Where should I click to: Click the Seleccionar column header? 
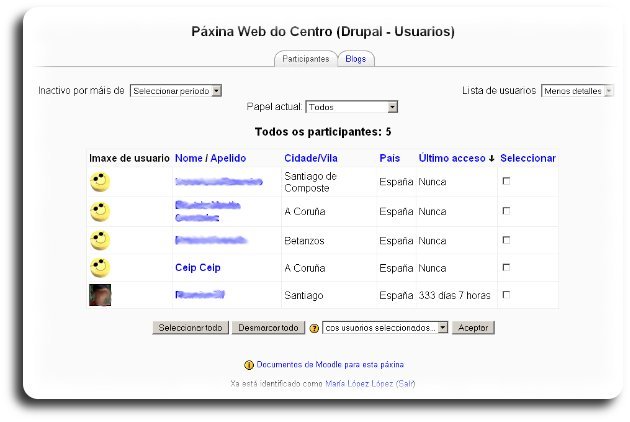[x=528, y=158]
